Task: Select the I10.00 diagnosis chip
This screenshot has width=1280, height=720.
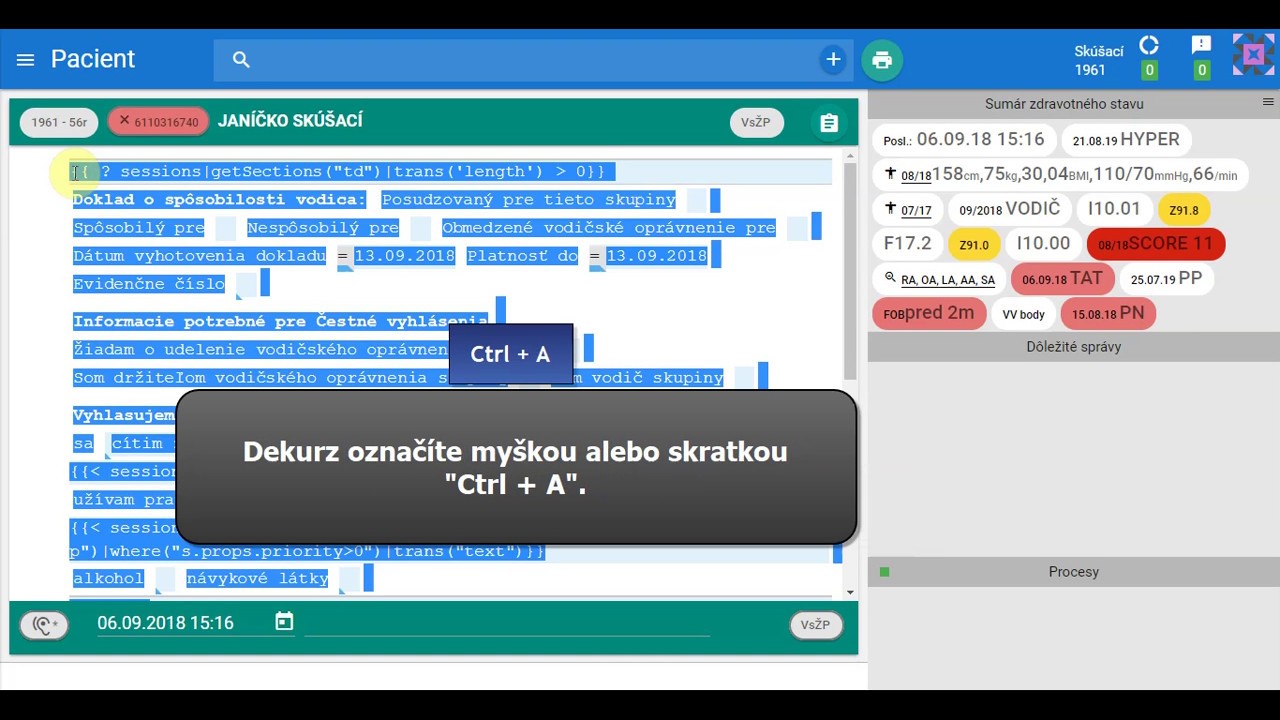Action: coord(1043,244)
